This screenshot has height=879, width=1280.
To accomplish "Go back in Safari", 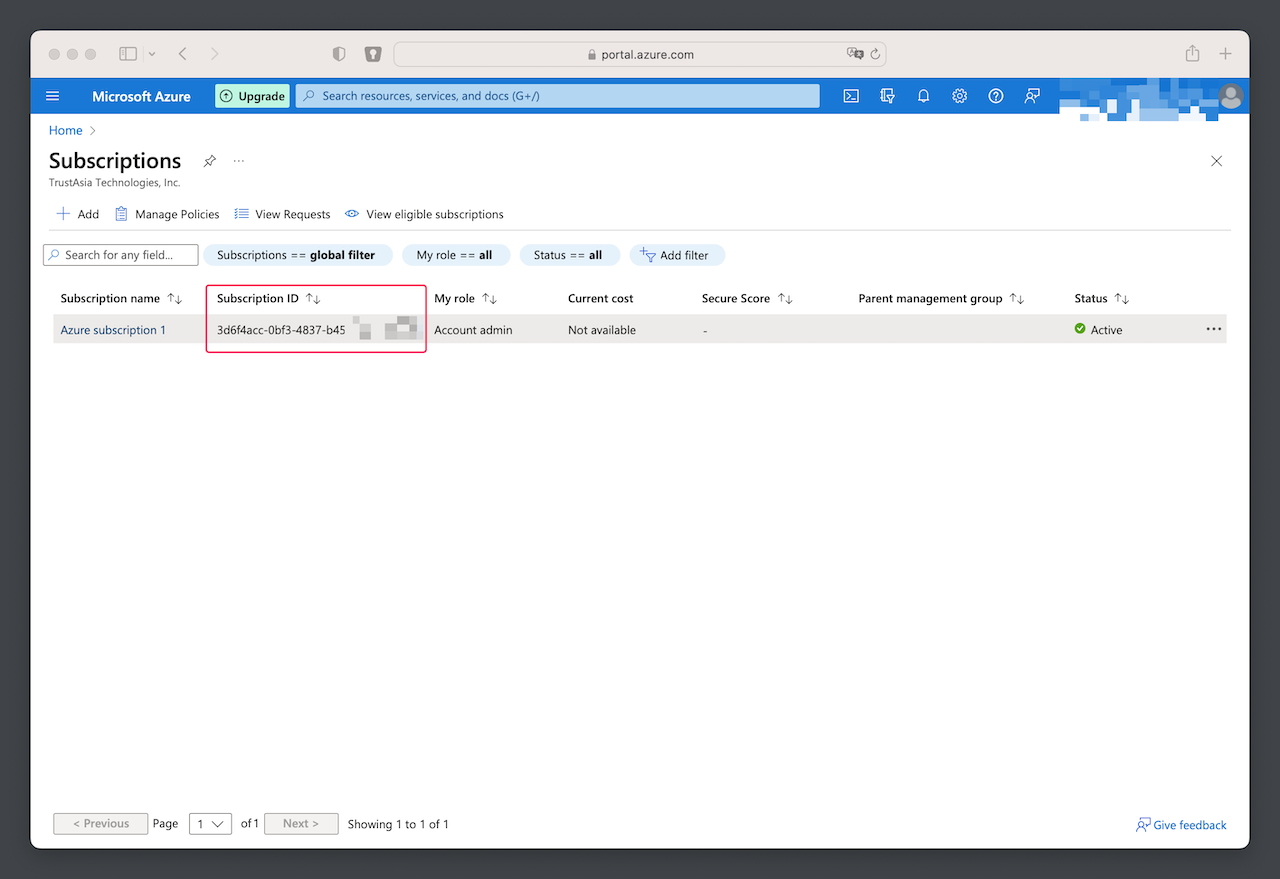I will pos(182,54).
